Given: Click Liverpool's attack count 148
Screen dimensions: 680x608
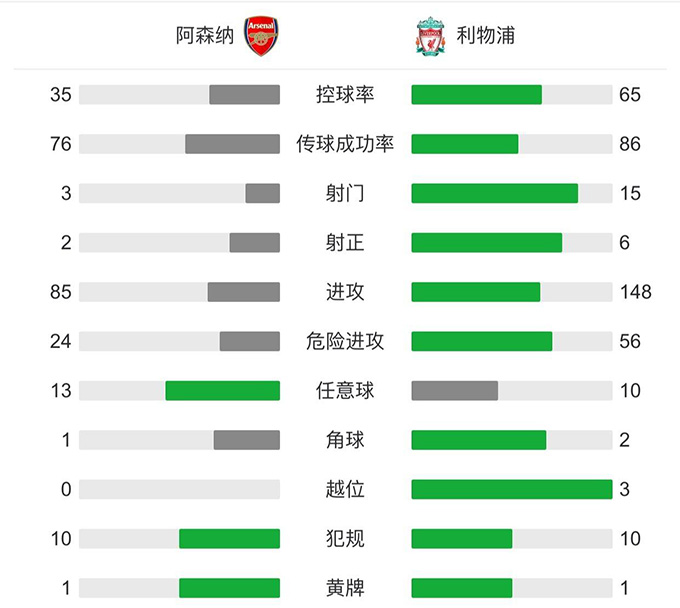Looking at the screenshot, I should coord(635,292).
